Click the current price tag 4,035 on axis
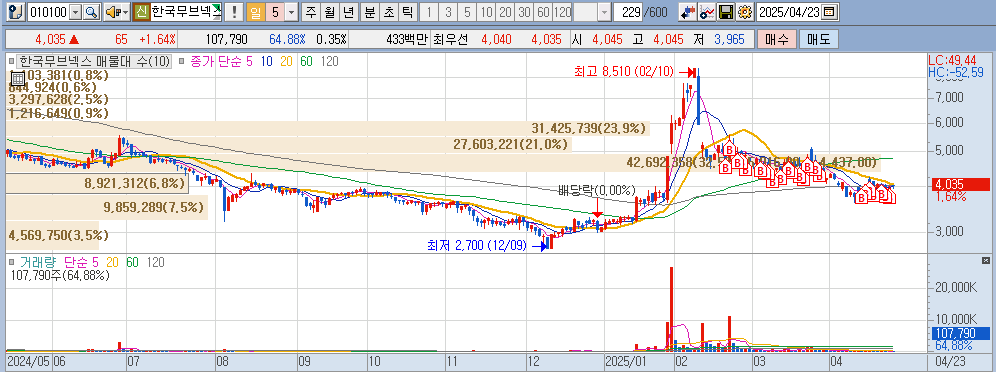Screen dimensions: 996x372 [x=959, y=185]
